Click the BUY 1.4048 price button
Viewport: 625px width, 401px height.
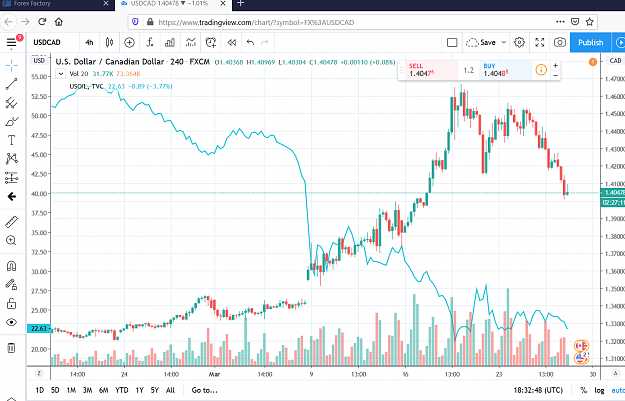click(505, 70)
